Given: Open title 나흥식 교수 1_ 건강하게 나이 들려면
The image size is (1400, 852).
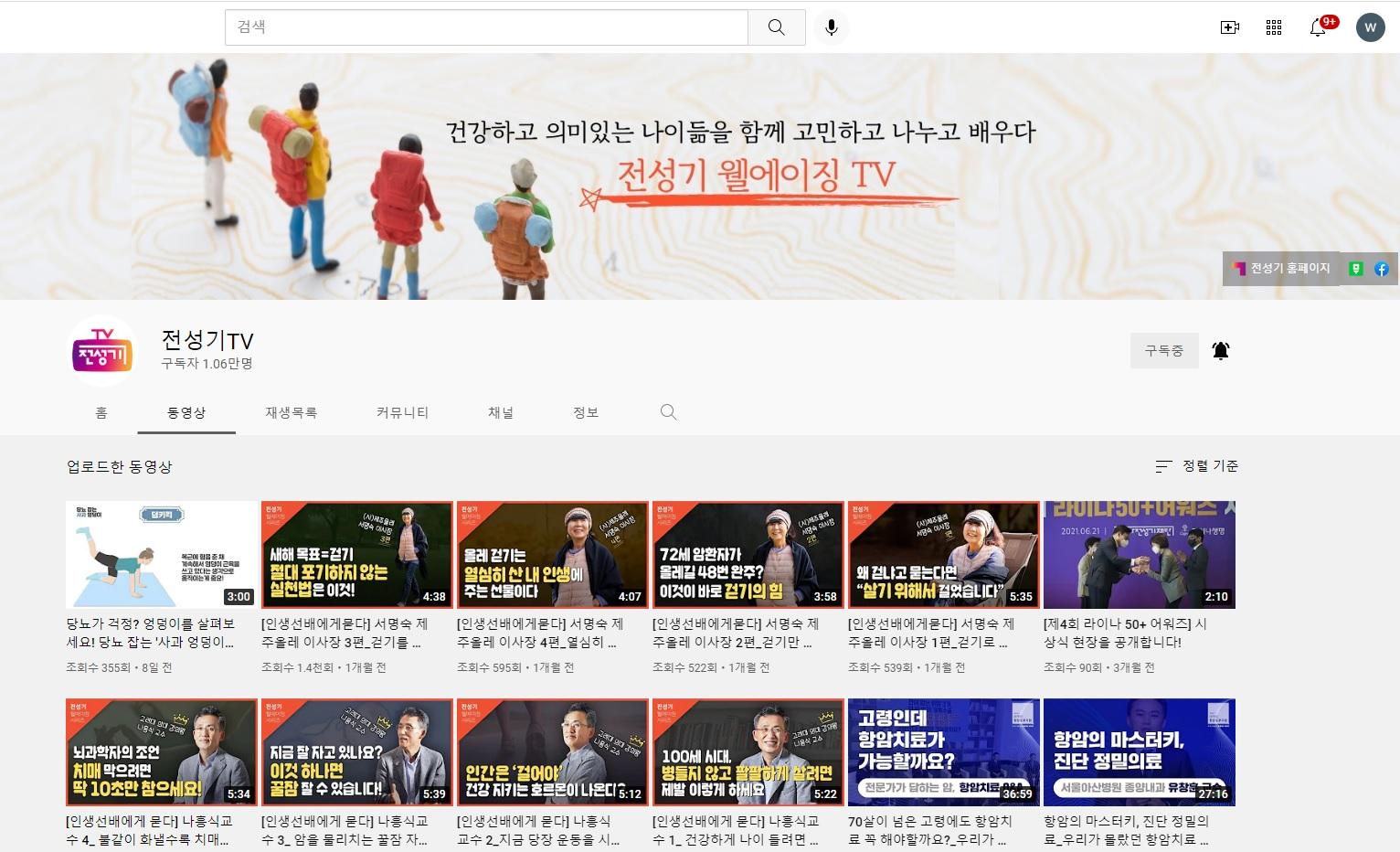Looking at the screenshot, I should [x=737, y=830].
